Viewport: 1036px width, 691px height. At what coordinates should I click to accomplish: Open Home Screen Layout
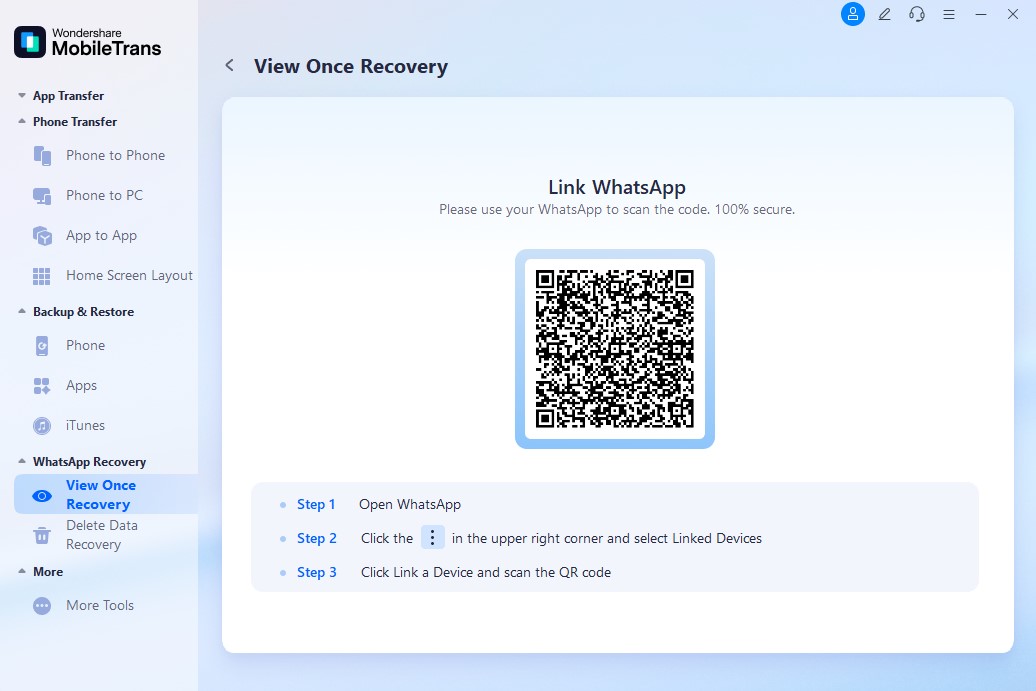coord(129,275)
